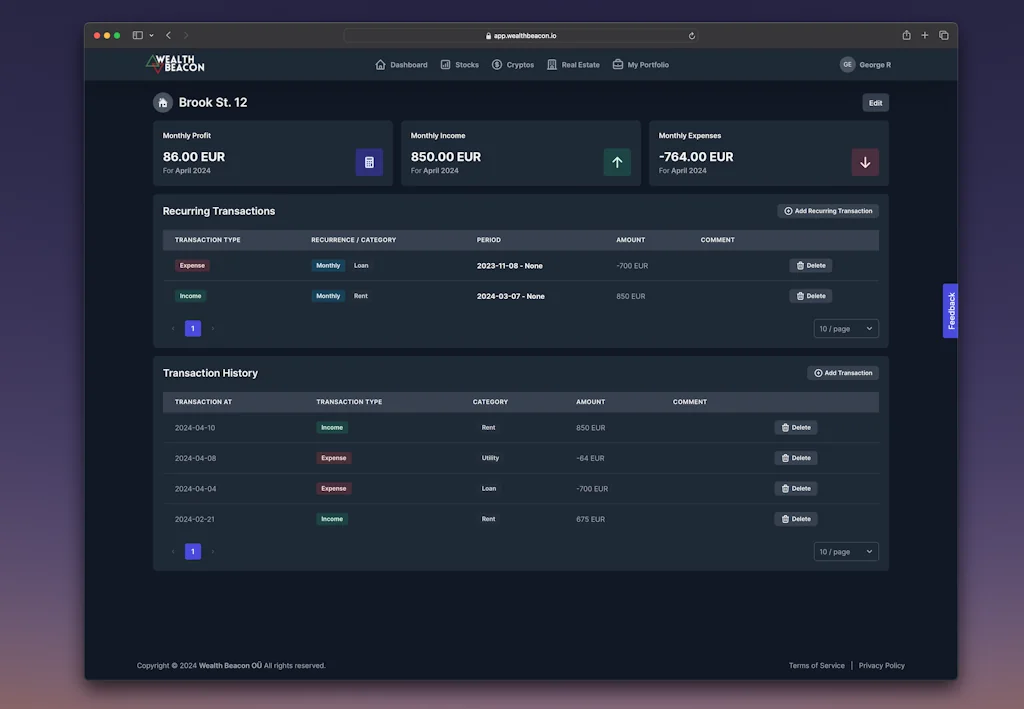Viewport: 1024px width, 709px height.
Task: Click the calculator icon on Monthly Profit card
Action: pyautogui.click(x=369, y=161)
